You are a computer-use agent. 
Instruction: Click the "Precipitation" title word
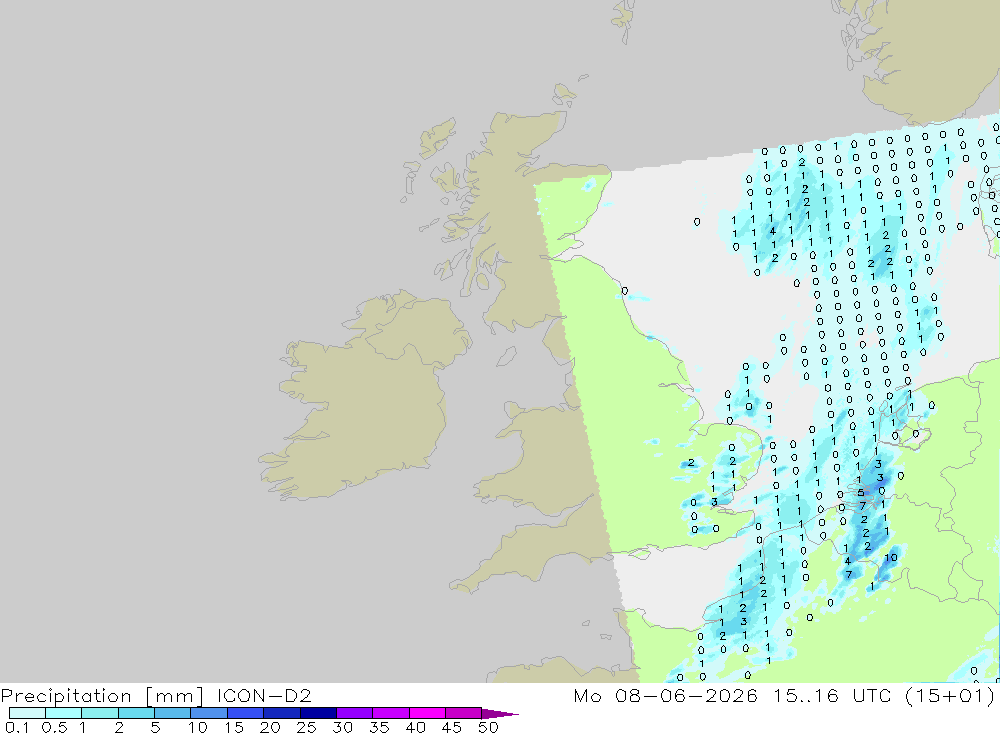pos(66,696)
